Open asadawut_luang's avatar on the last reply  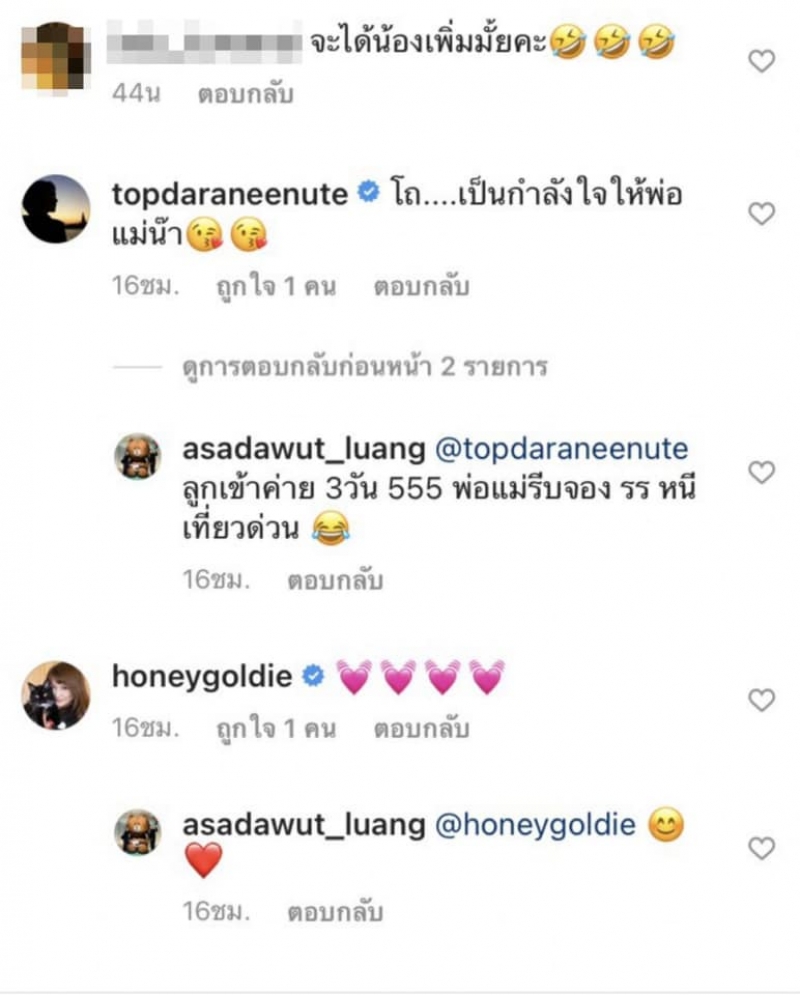137,832
